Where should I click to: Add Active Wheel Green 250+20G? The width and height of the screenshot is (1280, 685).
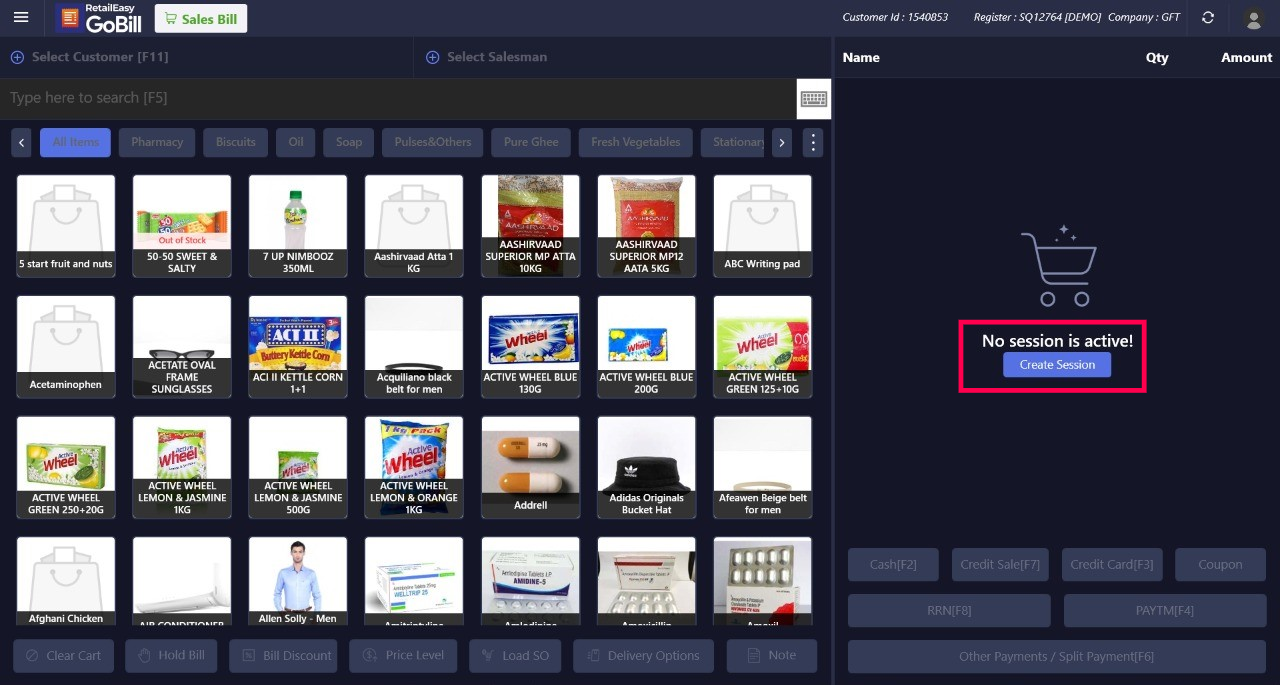(66, 468)
